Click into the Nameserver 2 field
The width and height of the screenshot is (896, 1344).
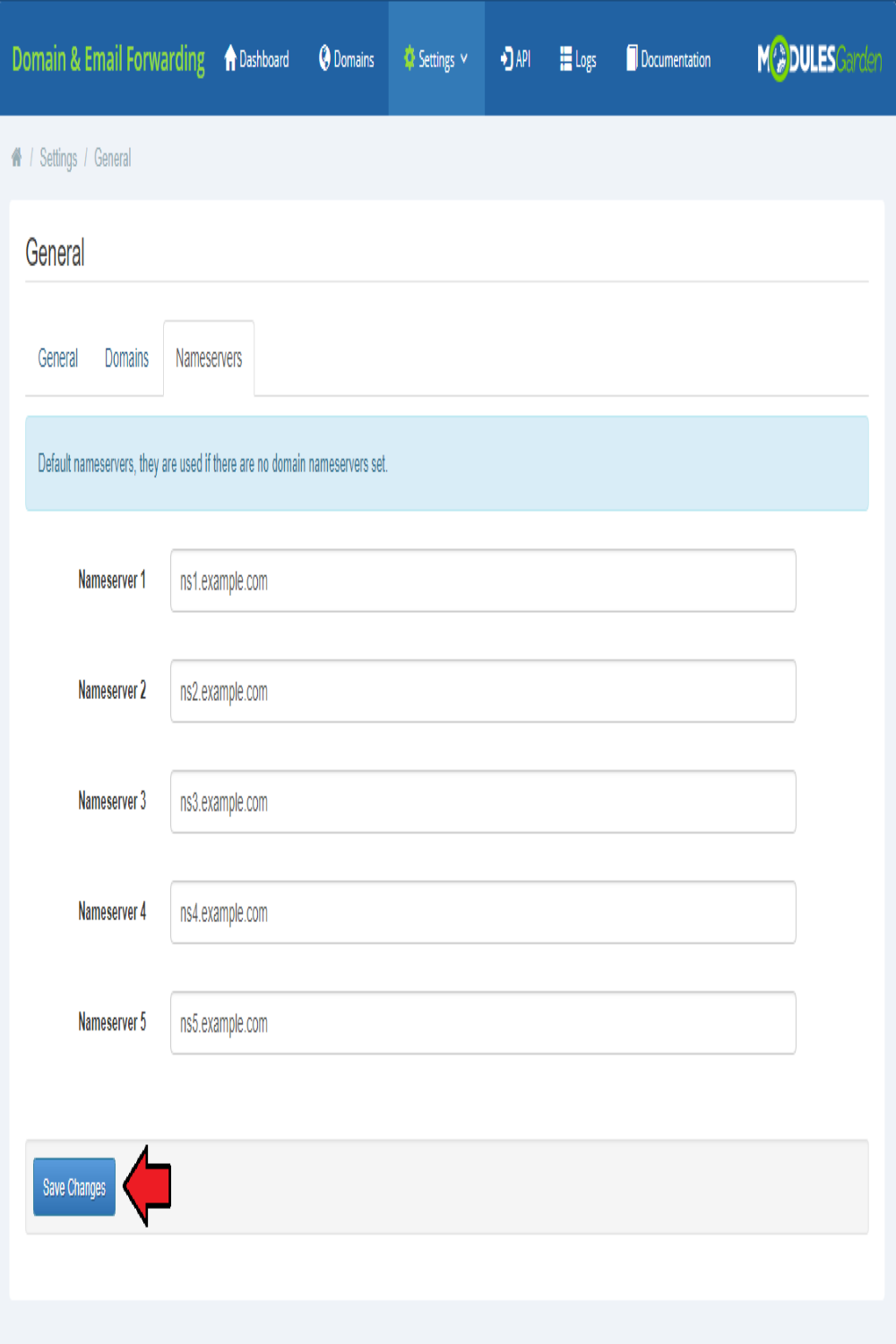point(483,691)
